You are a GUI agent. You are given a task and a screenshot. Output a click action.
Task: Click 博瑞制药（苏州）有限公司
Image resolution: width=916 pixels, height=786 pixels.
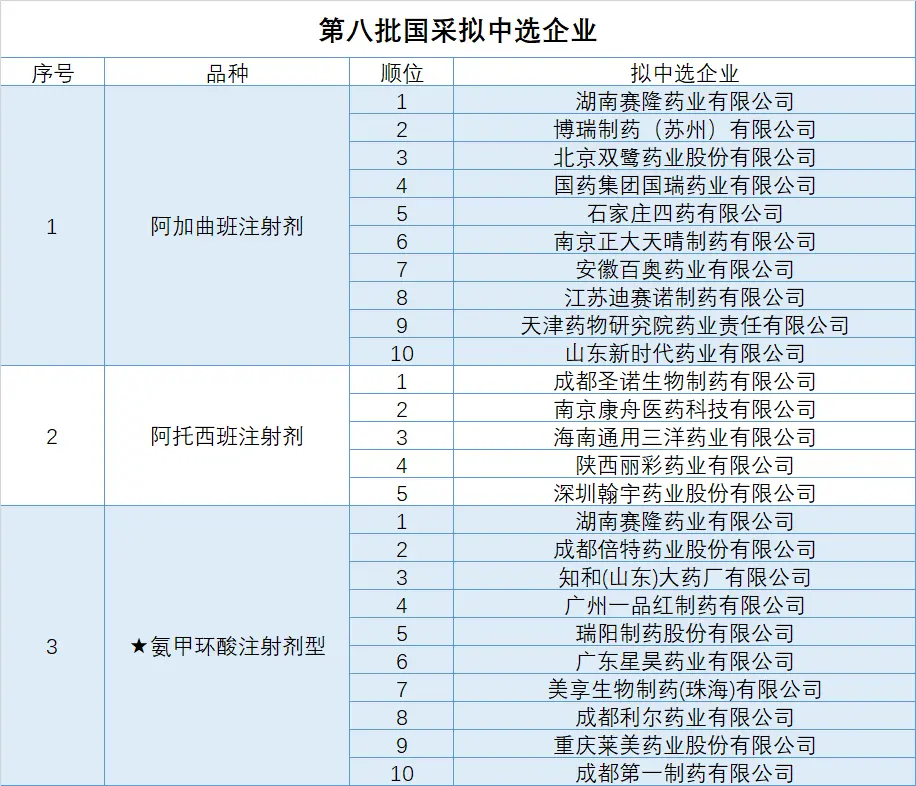(685, 129)
